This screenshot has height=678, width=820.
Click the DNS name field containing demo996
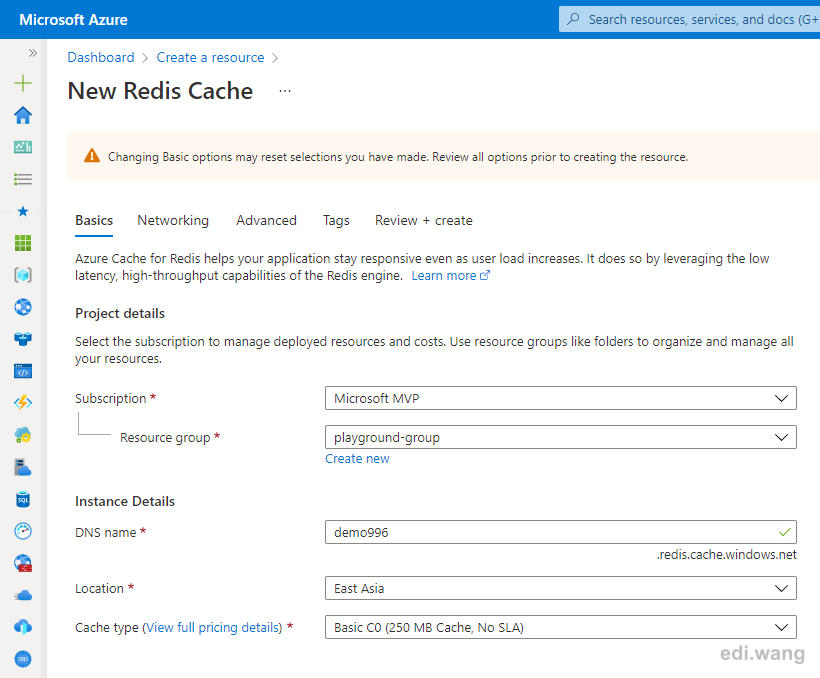point(561,532)
